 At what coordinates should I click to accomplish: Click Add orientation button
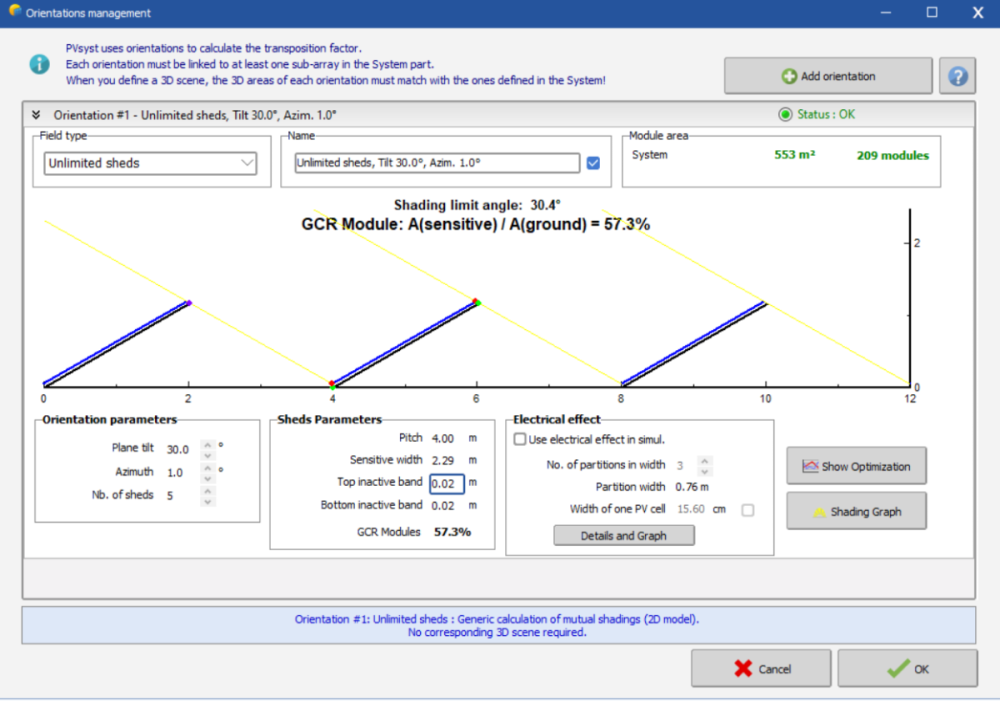coord(828,76)
